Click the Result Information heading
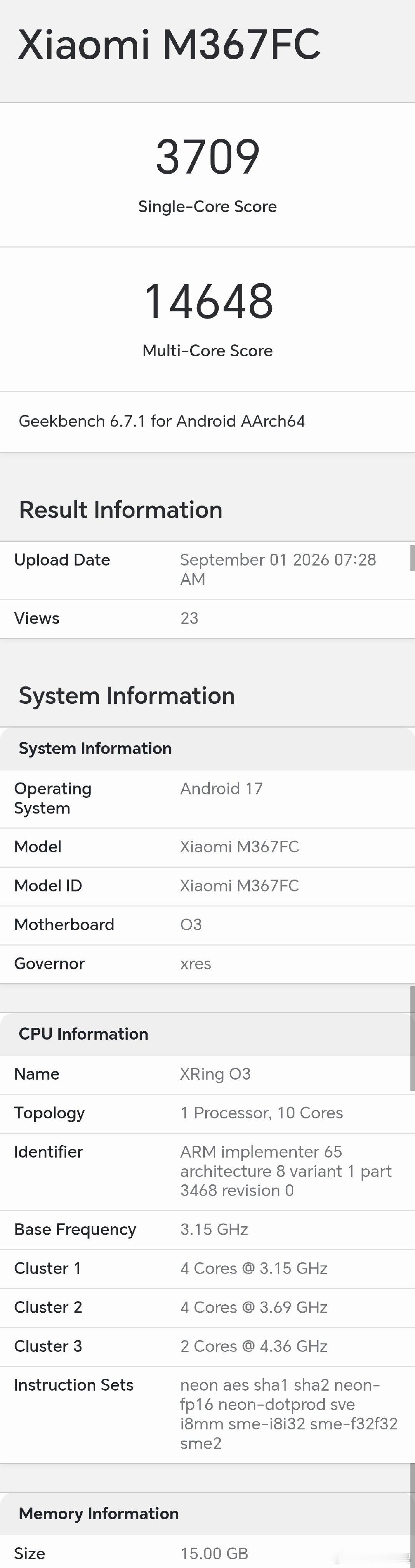Viewport: 415px width, 1568px height. coord(121,509)
